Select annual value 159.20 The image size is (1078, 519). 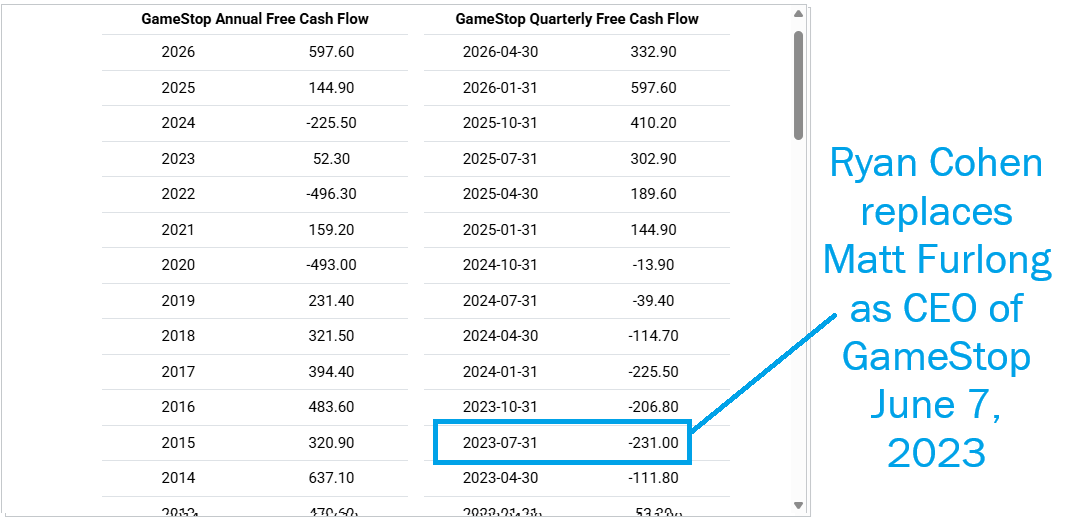pyautogui.click(x=331, y=230)
